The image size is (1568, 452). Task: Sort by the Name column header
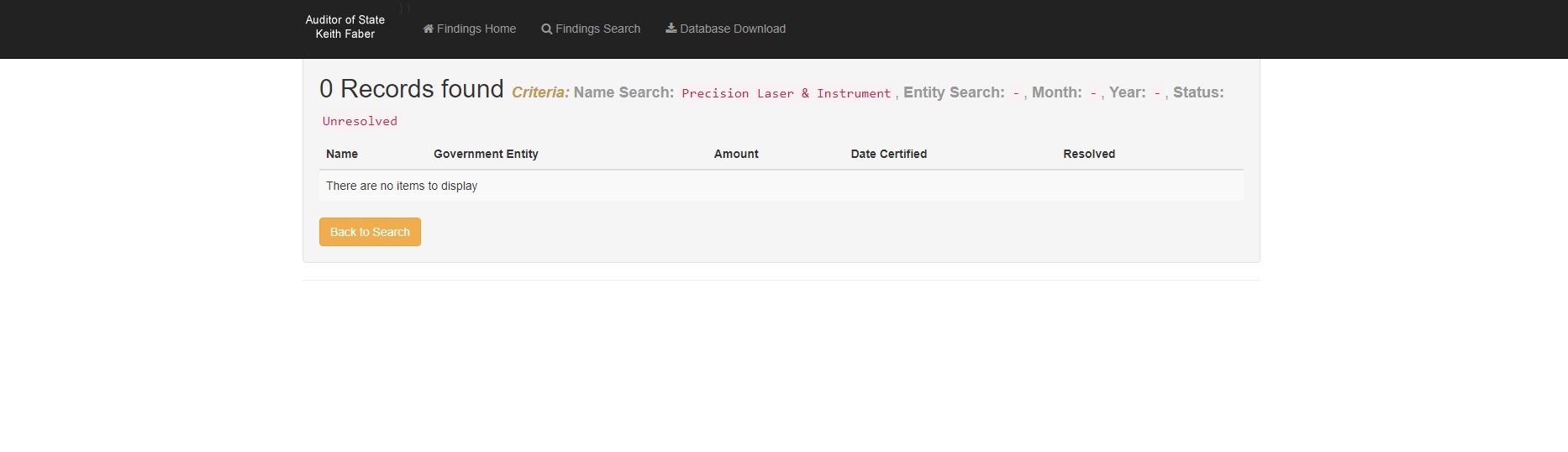click(x=342, y=154)
